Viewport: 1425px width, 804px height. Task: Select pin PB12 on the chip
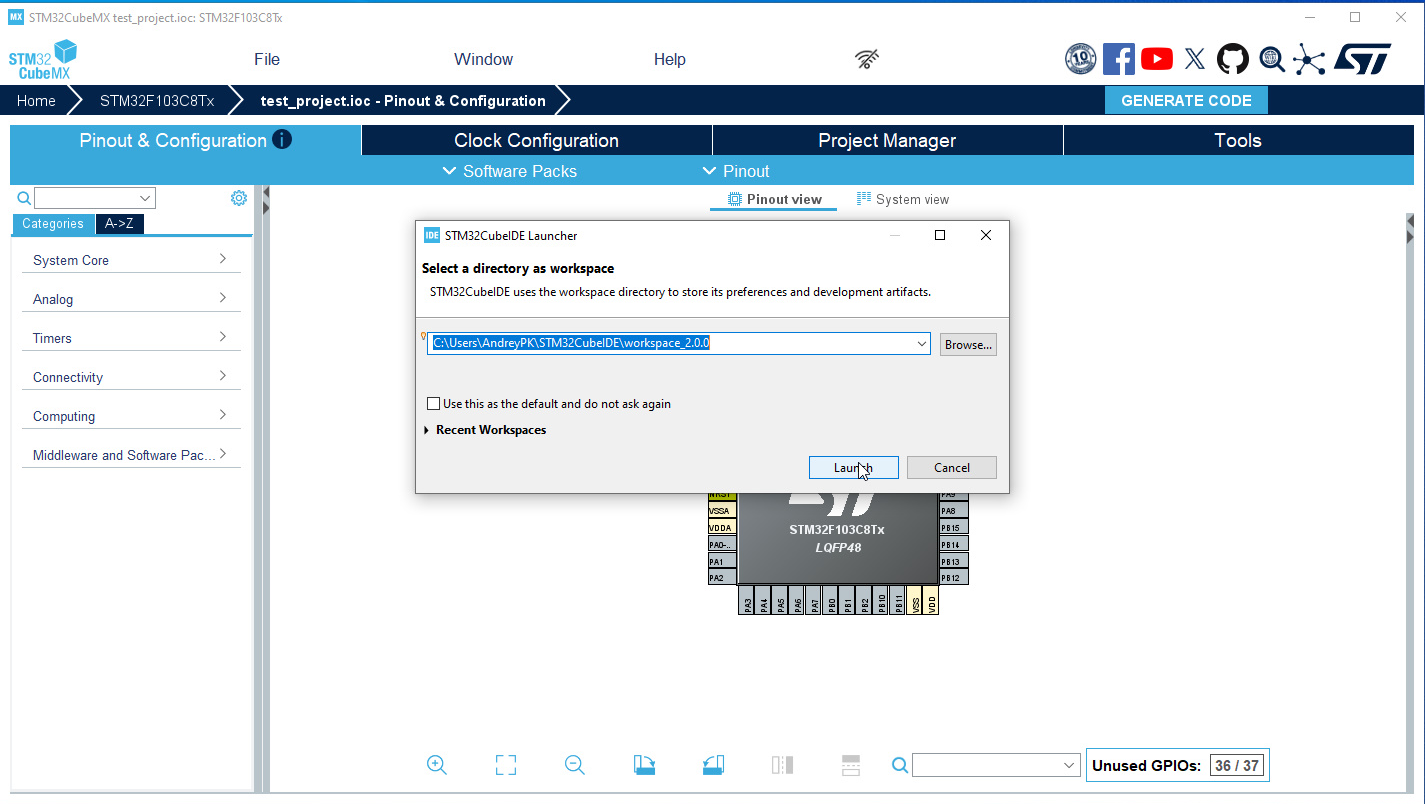tap(953, 578)
